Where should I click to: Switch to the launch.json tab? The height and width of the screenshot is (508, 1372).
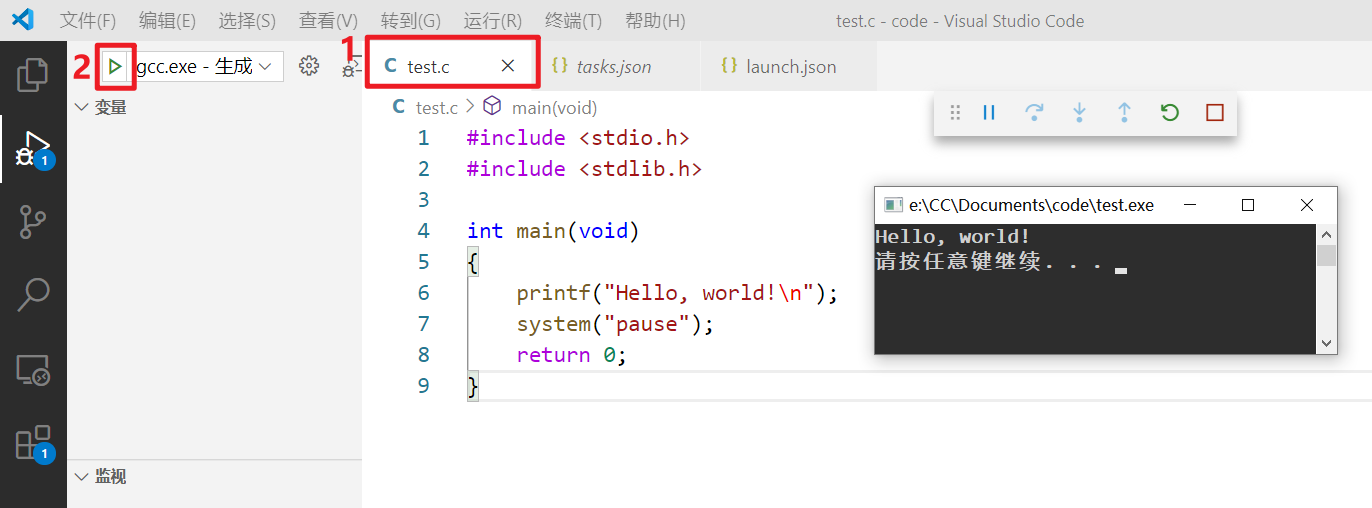click(790, 67)
